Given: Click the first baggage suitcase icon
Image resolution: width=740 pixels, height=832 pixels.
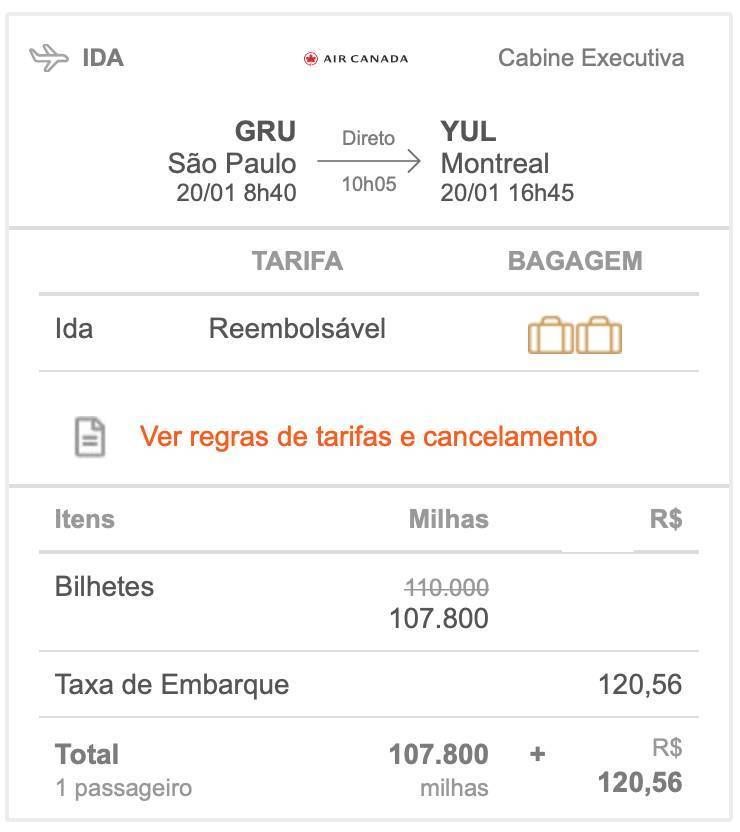Looking at the screenshot, I should 551,335.
